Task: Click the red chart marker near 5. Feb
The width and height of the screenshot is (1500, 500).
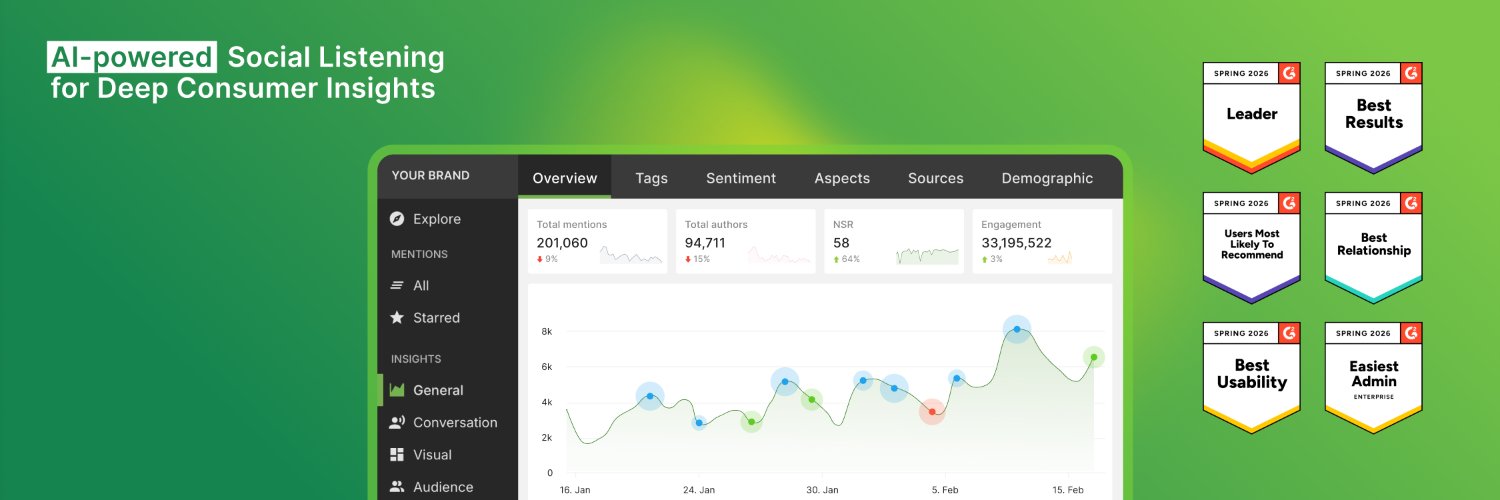Action: coord(932,411)
